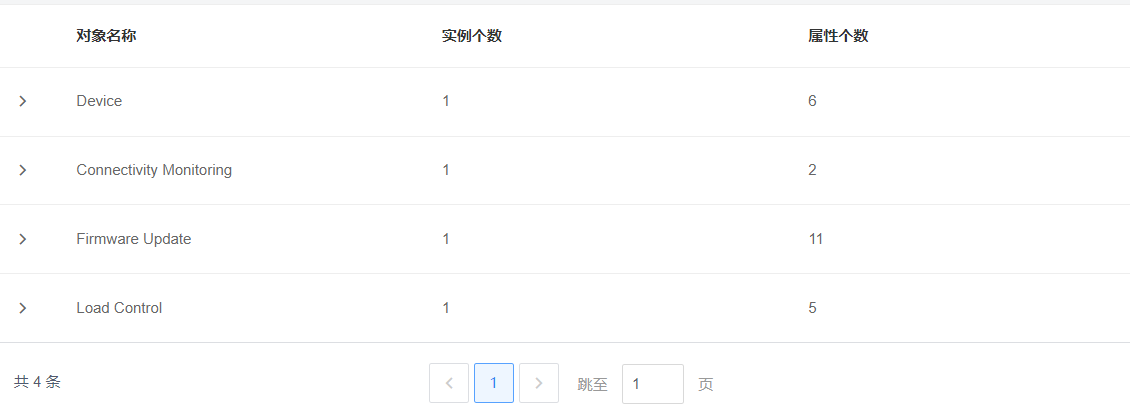Click the next page arrow

point(539,383)
